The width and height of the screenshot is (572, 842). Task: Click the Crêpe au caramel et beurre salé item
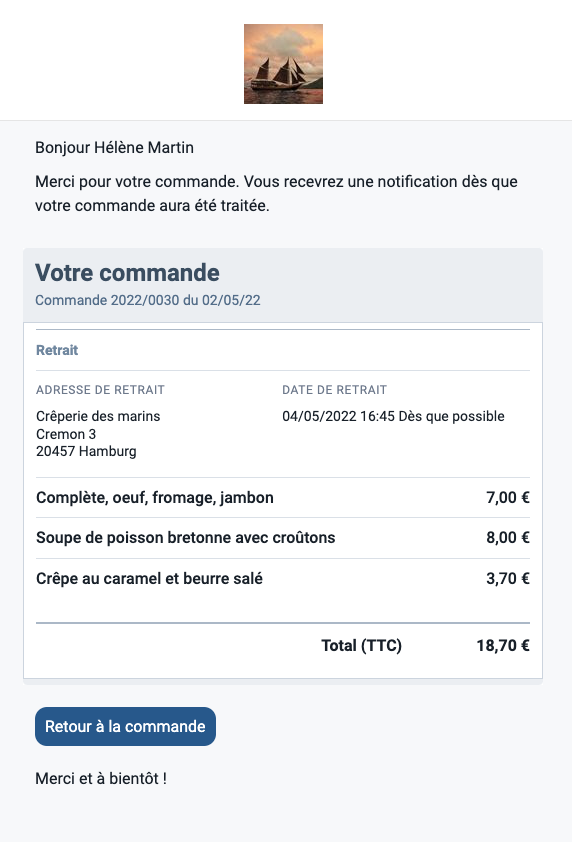149,578
